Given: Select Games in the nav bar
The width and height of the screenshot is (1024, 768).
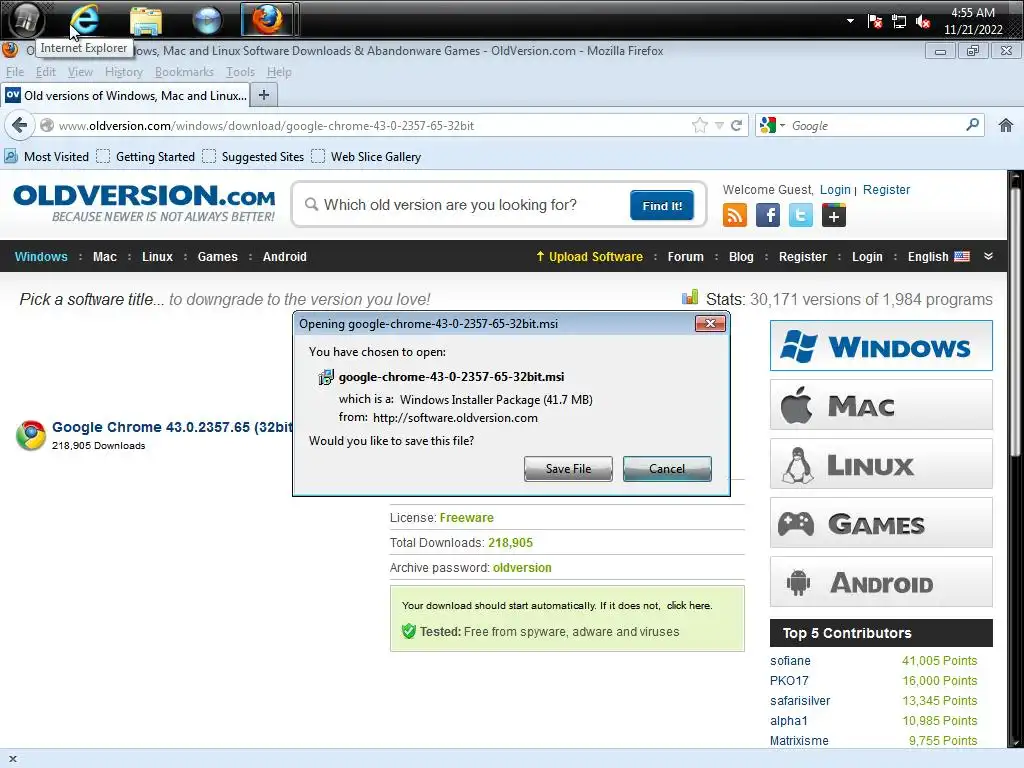Looking at the screenshot, I should coord(217,257).
